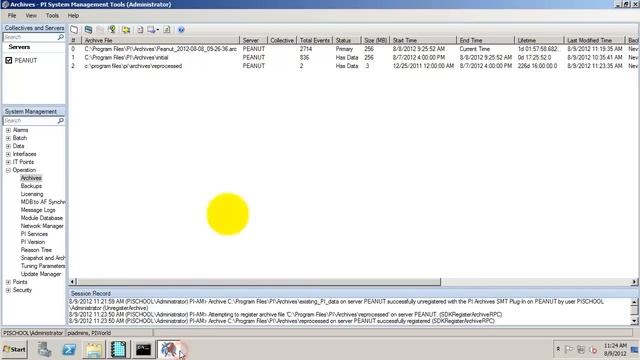This screenshot has height=360, width=640.
Task: Click the System Management search field
Action: 31,121
